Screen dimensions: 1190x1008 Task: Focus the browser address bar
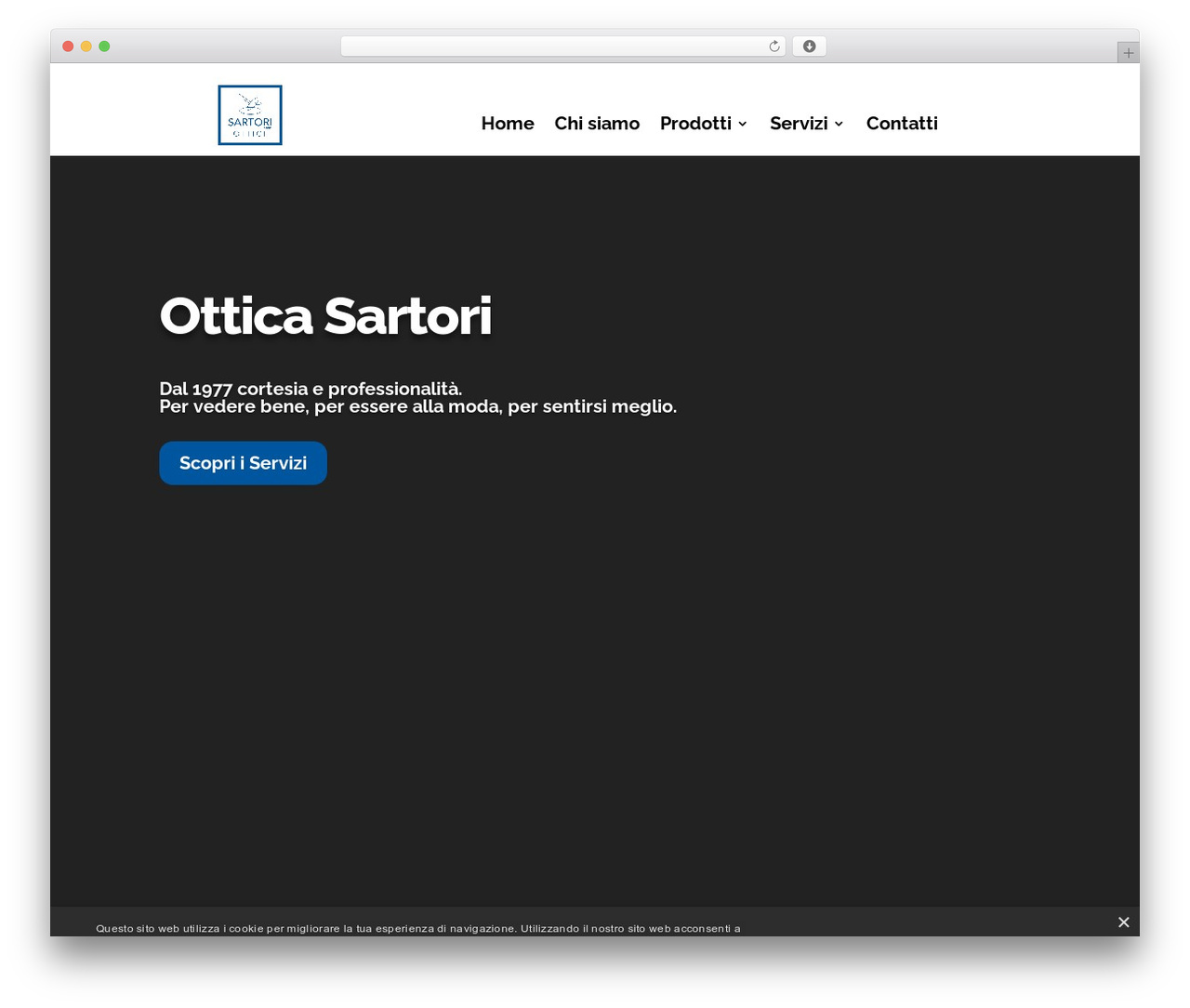(x=562, y=46)
